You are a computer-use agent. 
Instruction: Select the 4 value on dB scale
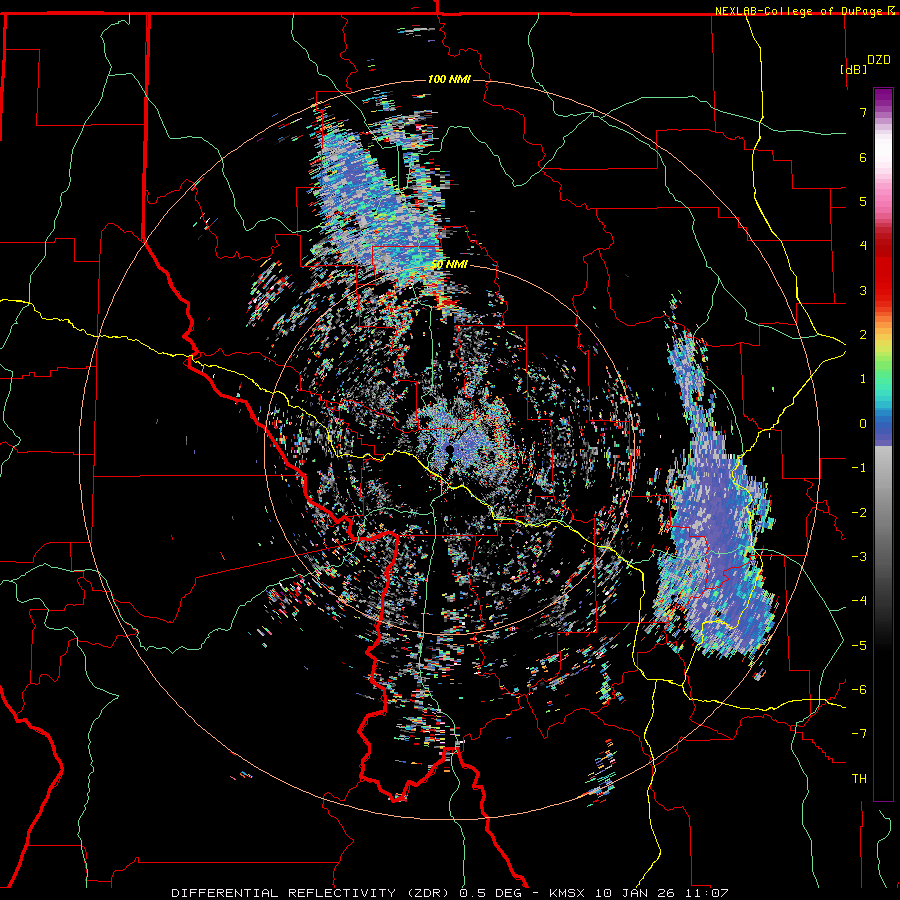pyautogui.click(x=863, y=246)
